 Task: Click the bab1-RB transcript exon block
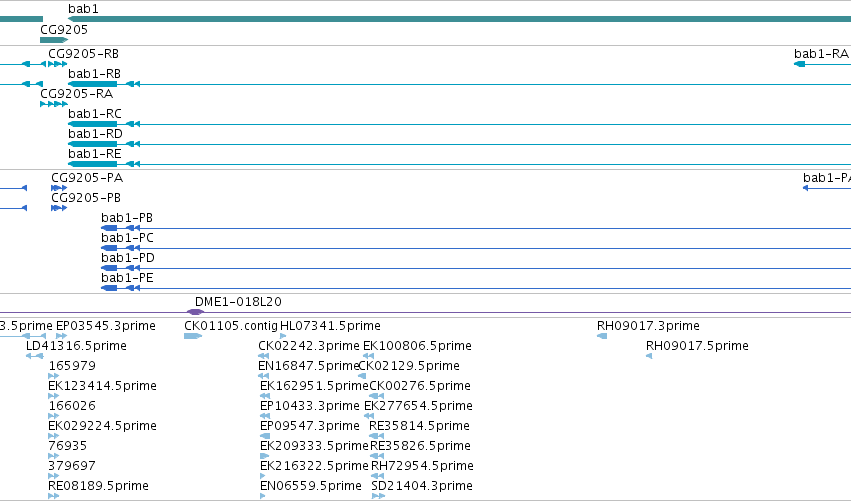pos(92,84)
